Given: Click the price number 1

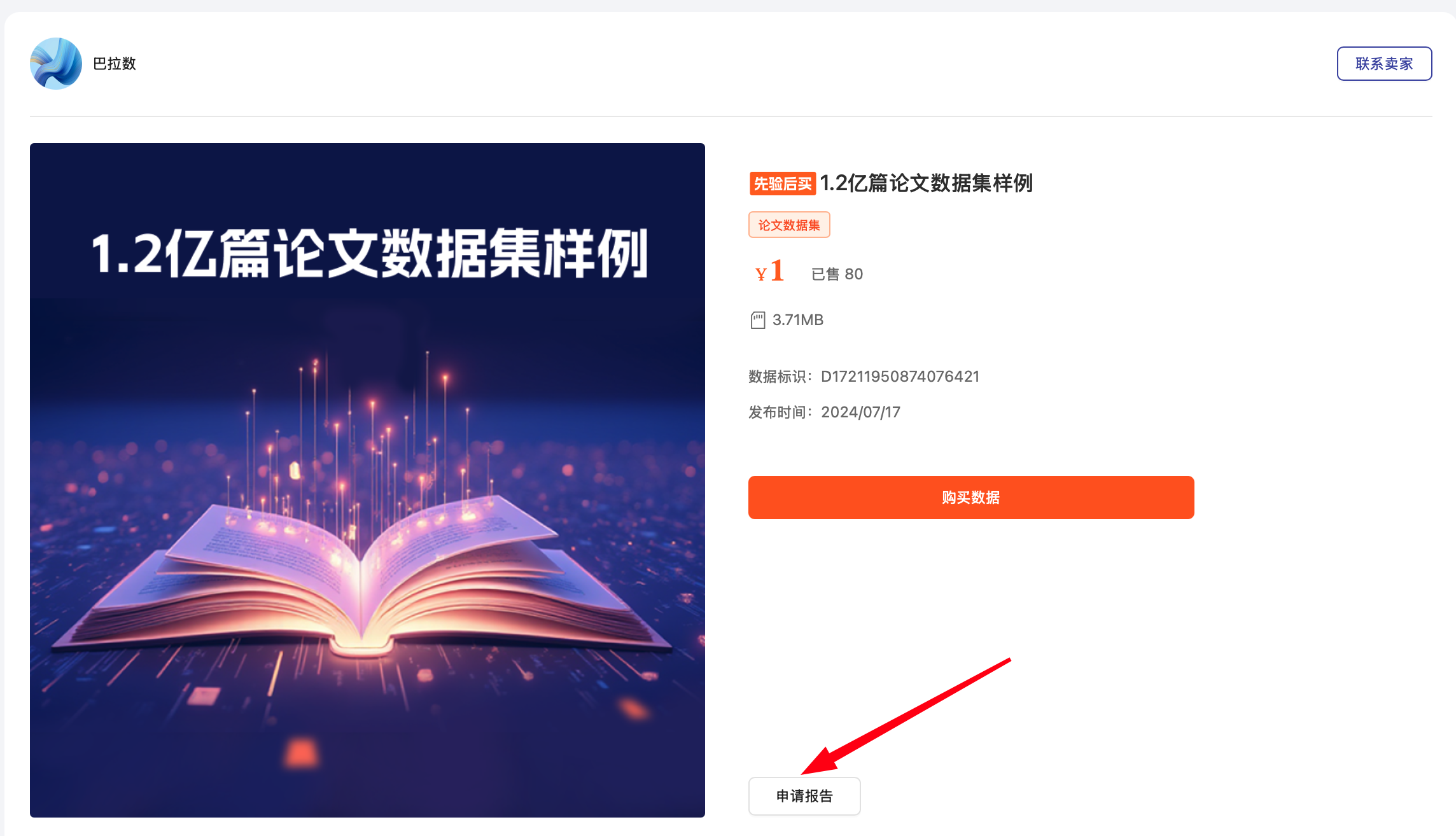Looking at the screenshot, I should coord(777,270).
